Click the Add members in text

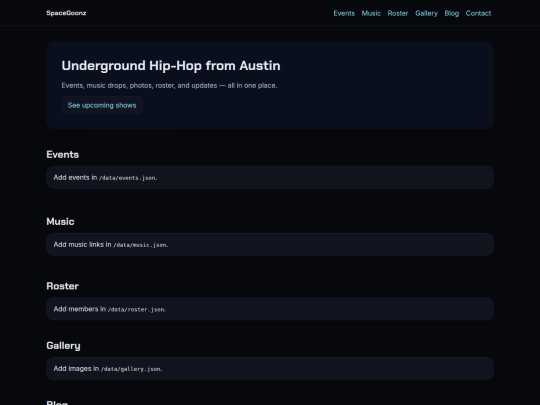pyautogui.click(x=80, y=309)
